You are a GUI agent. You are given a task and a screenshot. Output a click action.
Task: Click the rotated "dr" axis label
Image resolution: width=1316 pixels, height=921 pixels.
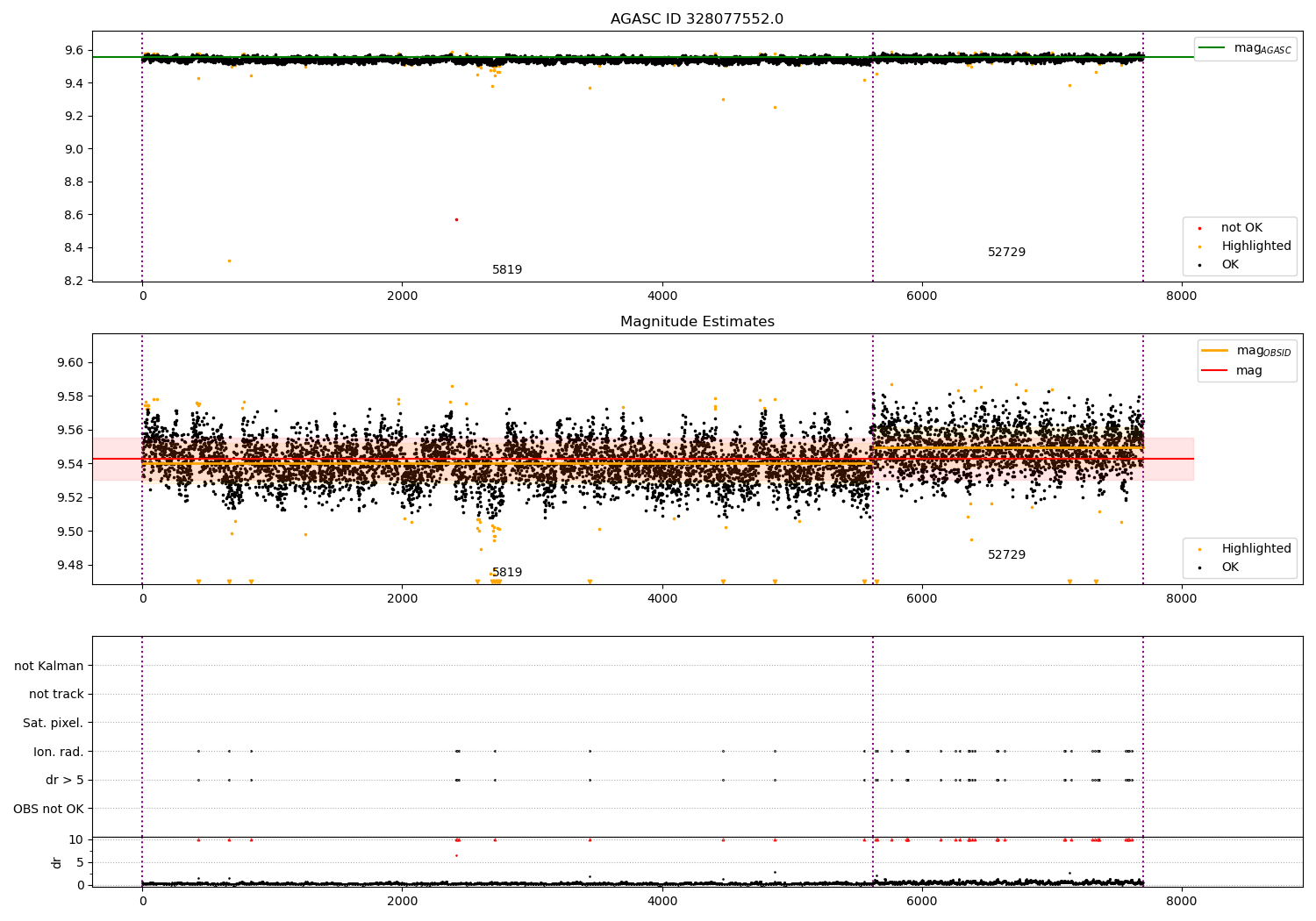coord(57,862)
